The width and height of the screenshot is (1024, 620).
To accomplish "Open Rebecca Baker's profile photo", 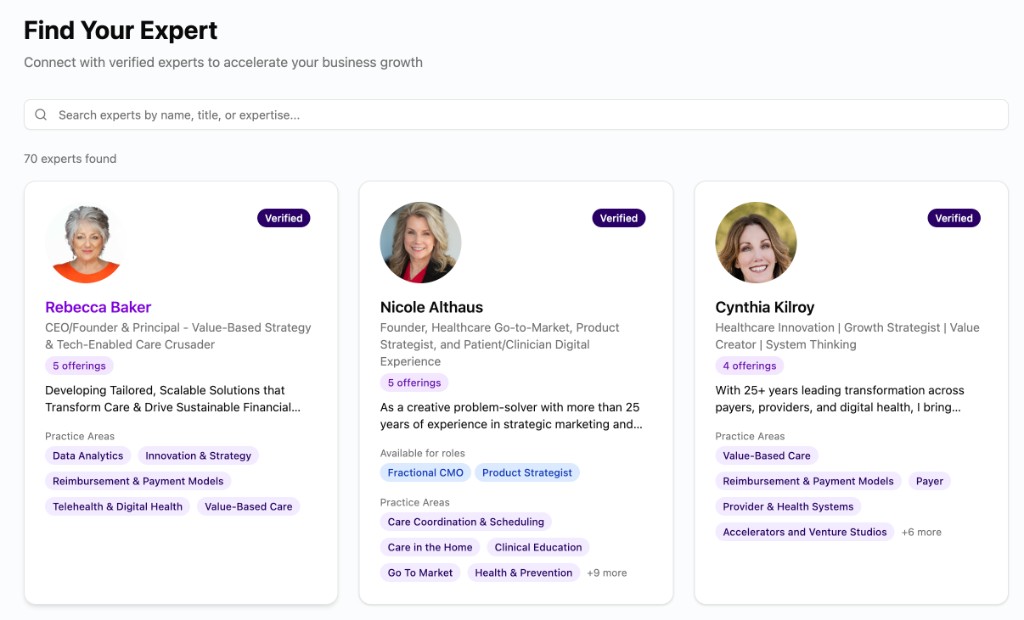I will tap(85, 243).
